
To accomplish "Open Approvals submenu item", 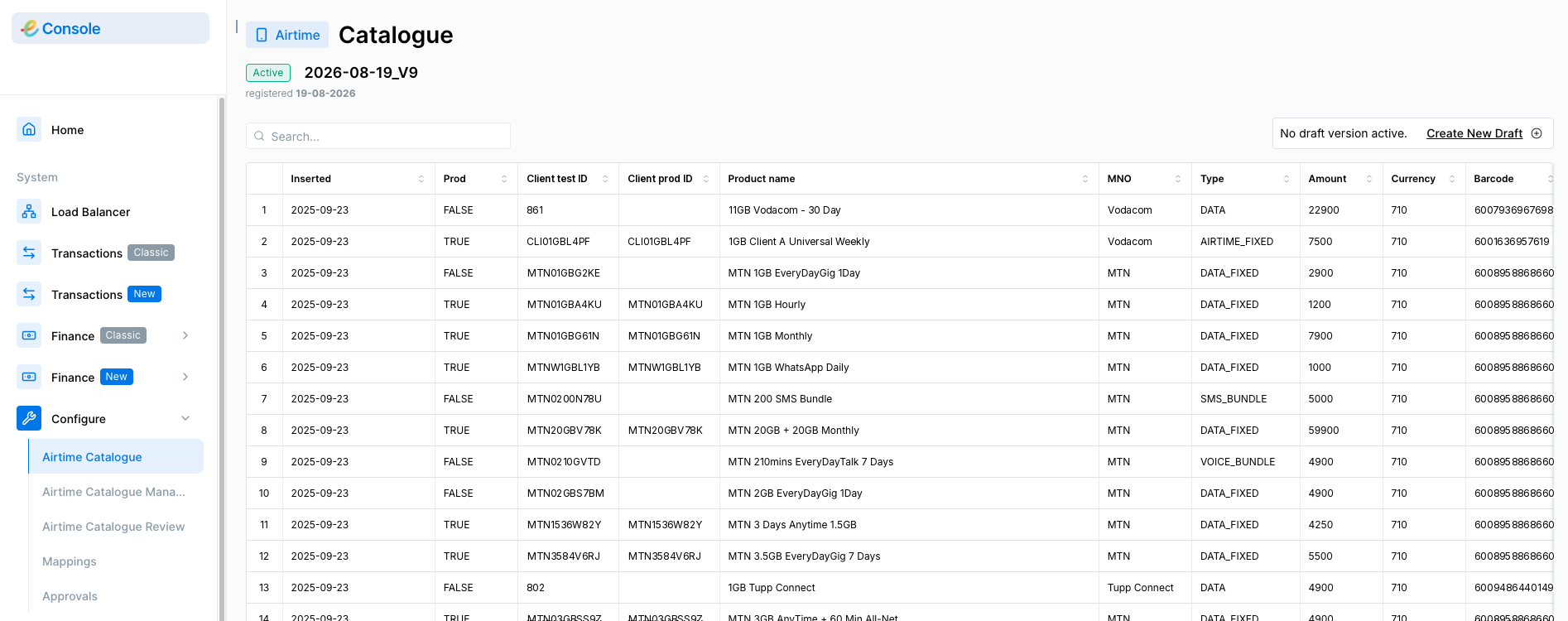I will pyautogui.click(x=70, y=596).
